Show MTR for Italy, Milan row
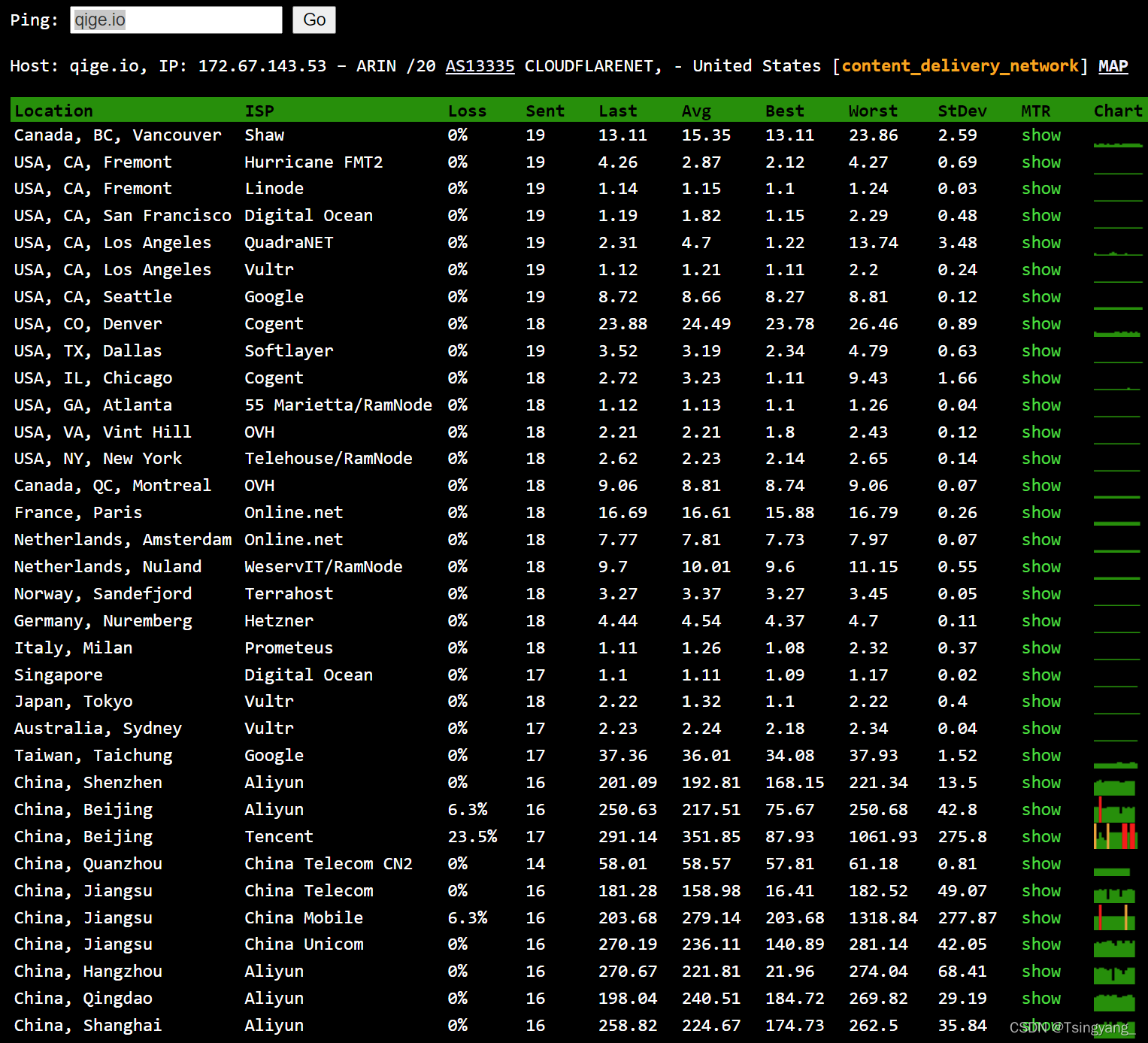The image size is (1148, 1043). (1041, 648)
